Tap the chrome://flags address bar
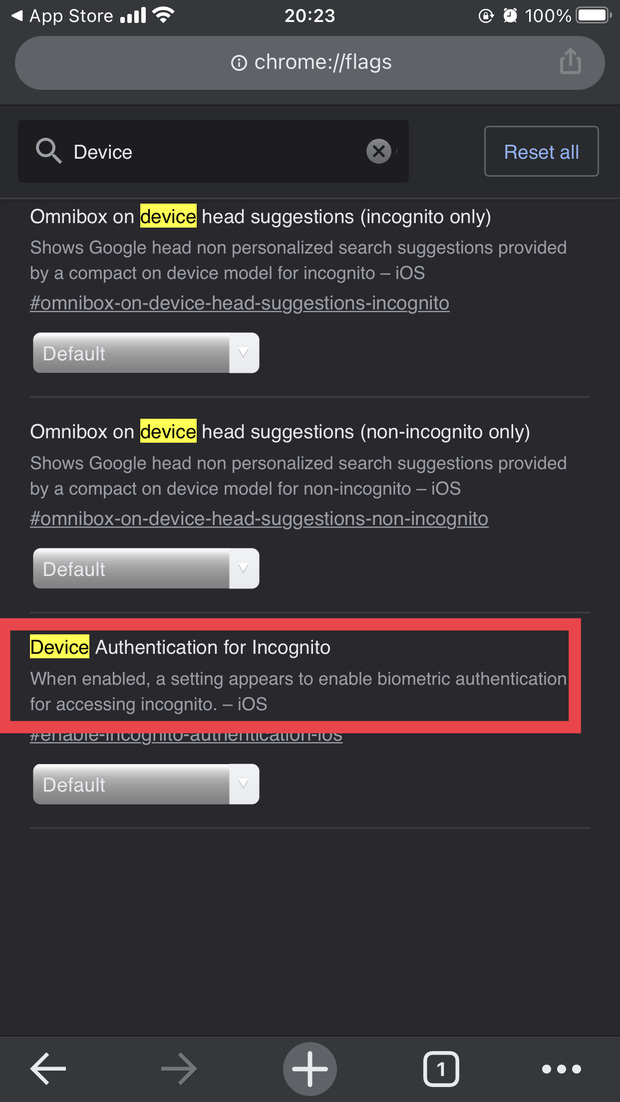Image resolution: width=620 pixels, height=1102 pixels. [x=310, y=63]
